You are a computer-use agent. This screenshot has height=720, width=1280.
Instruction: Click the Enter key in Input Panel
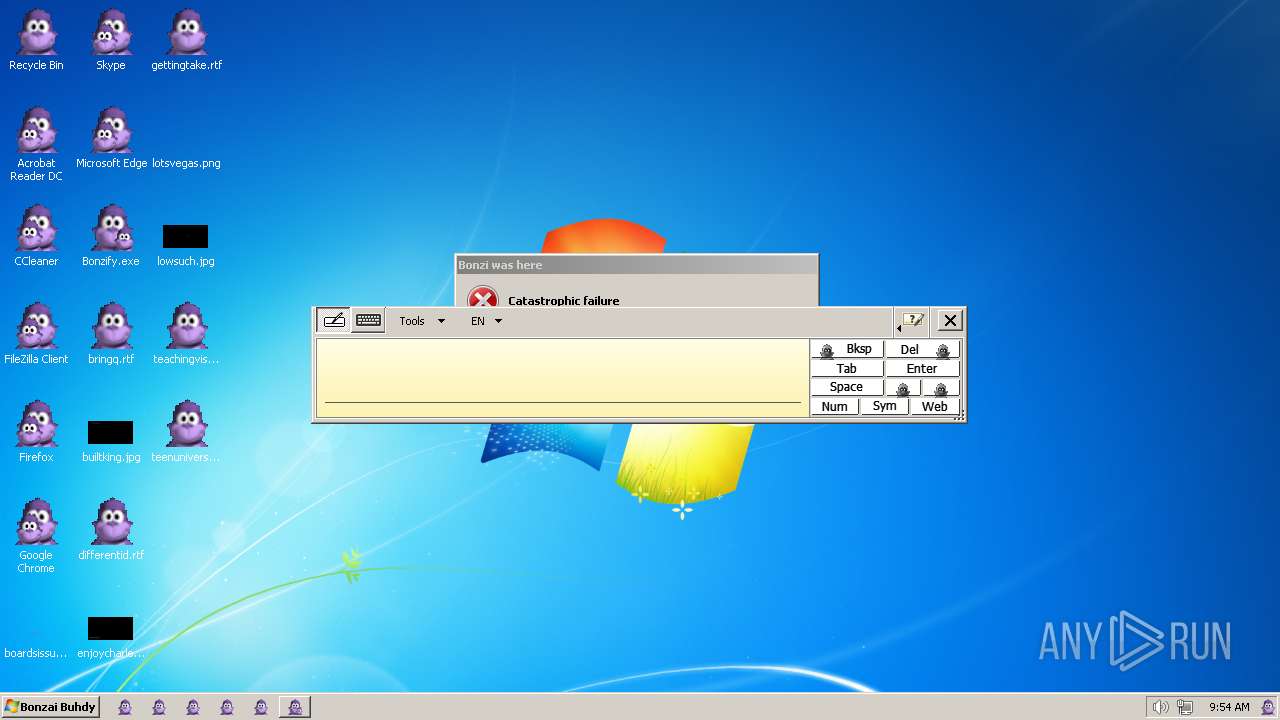click(x=922, y=368)
